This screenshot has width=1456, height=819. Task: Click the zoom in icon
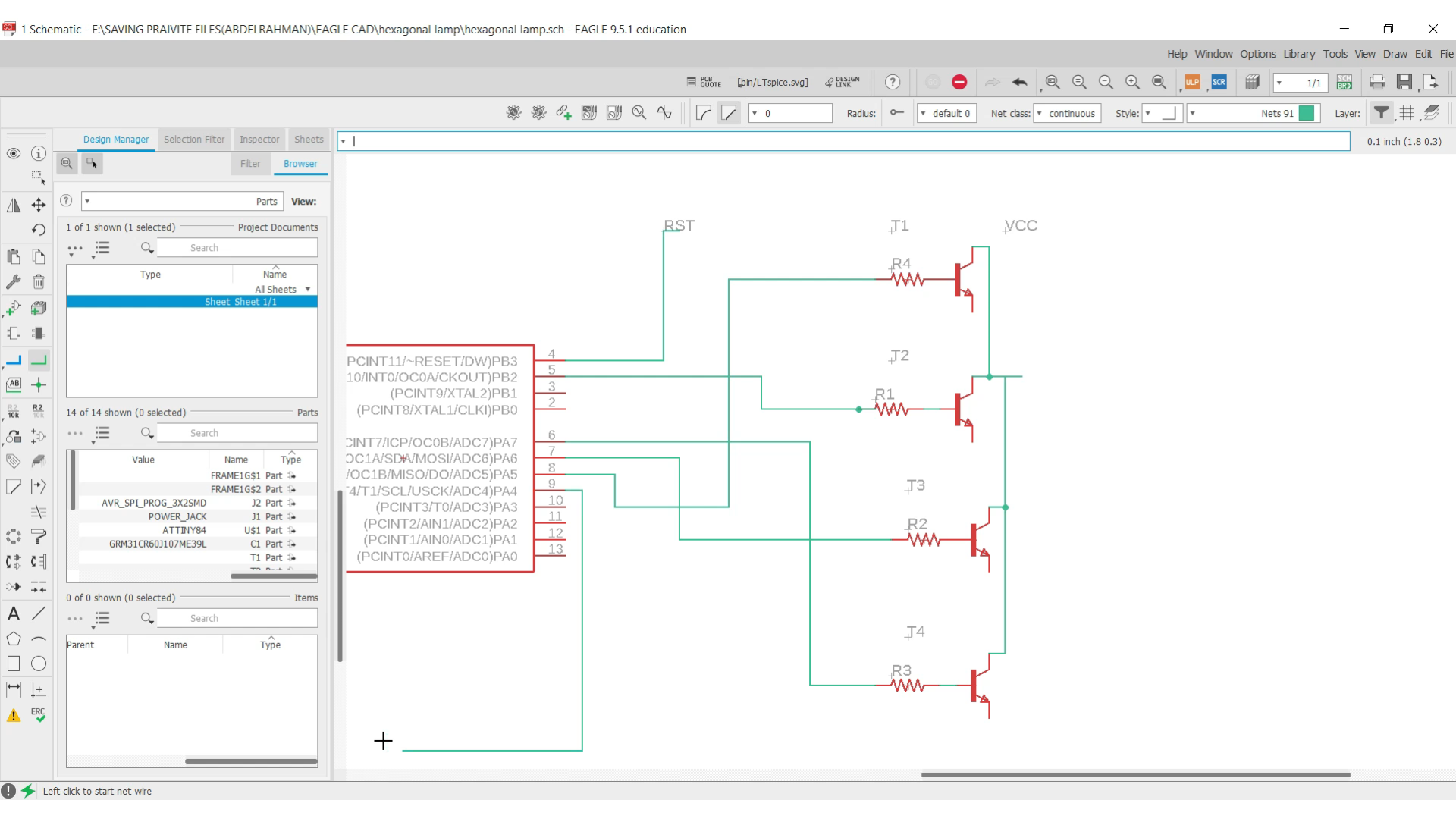tap(1132, 82)
